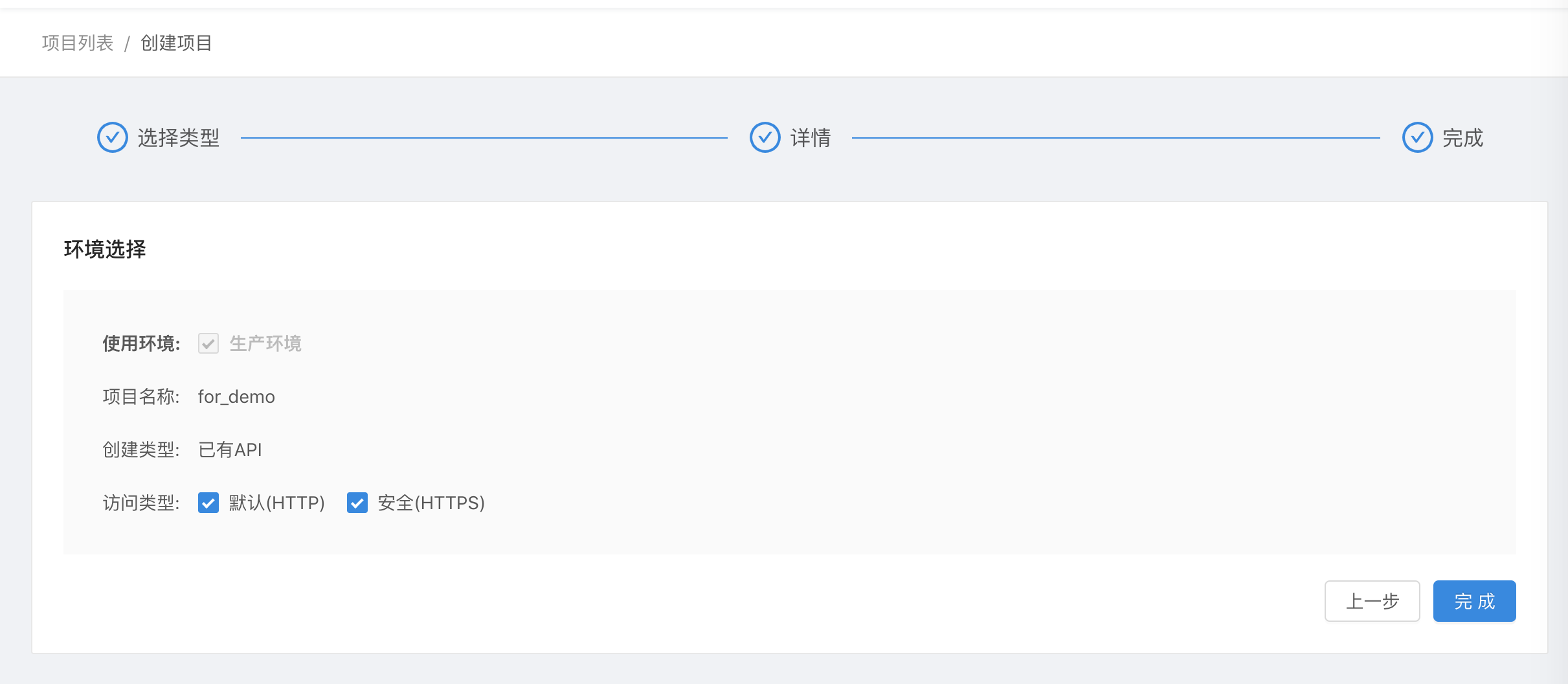This screenshot has height=684, width=1568.
Task: Select the 详情 step label
Action: 811,138
